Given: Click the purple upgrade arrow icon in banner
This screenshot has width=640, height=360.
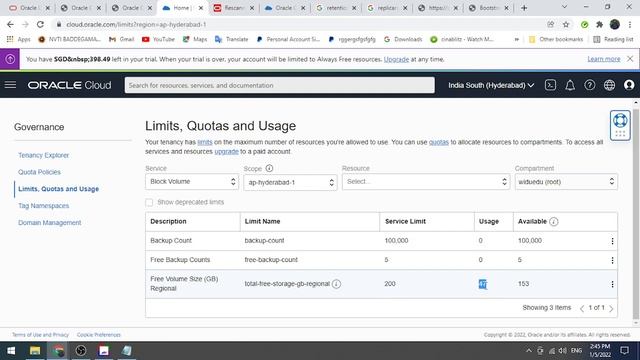Looking at the screenshot, I should coord(10,59).
